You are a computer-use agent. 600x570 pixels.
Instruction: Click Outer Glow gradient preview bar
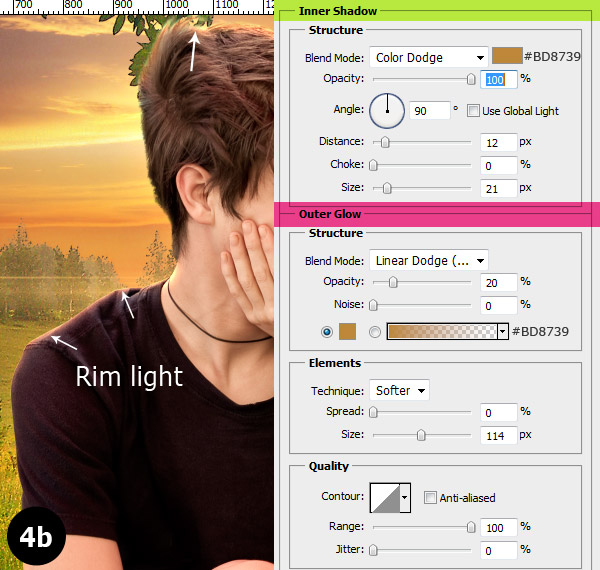click(442, 331)
